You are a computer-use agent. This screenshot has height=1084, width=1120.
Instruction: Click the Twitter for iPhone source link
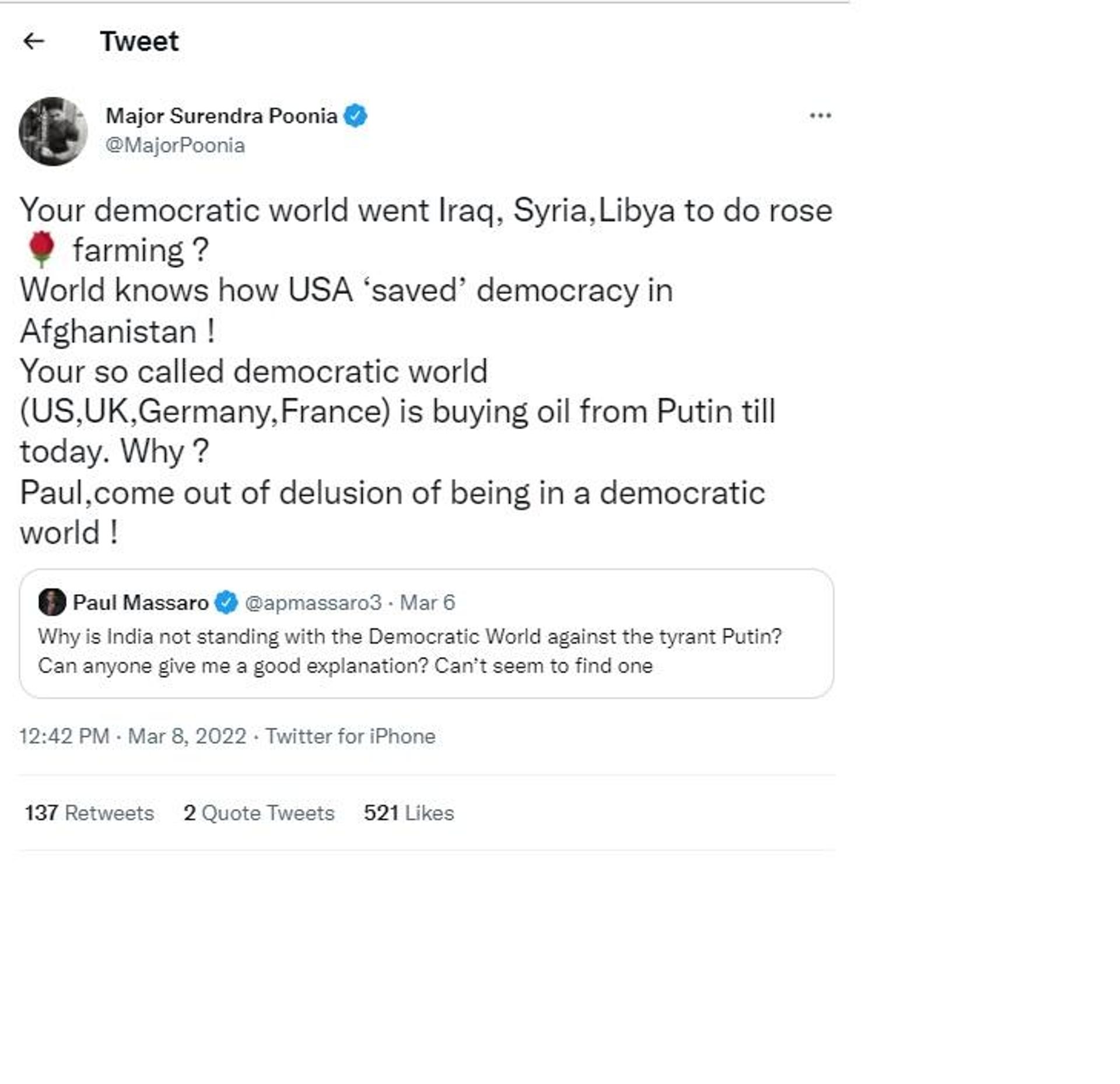point(351,736)
